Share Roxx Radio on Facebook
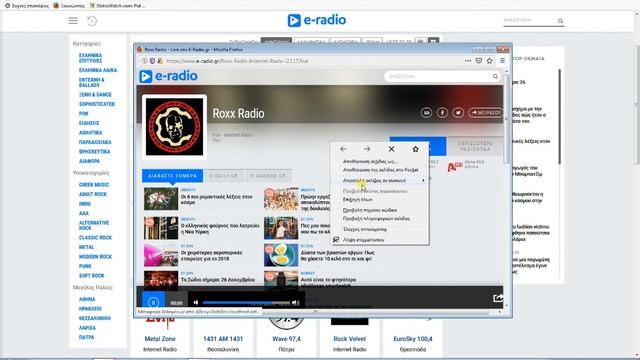Image resolution: width=640 pixels, height=360 pixels. (442, 113)
